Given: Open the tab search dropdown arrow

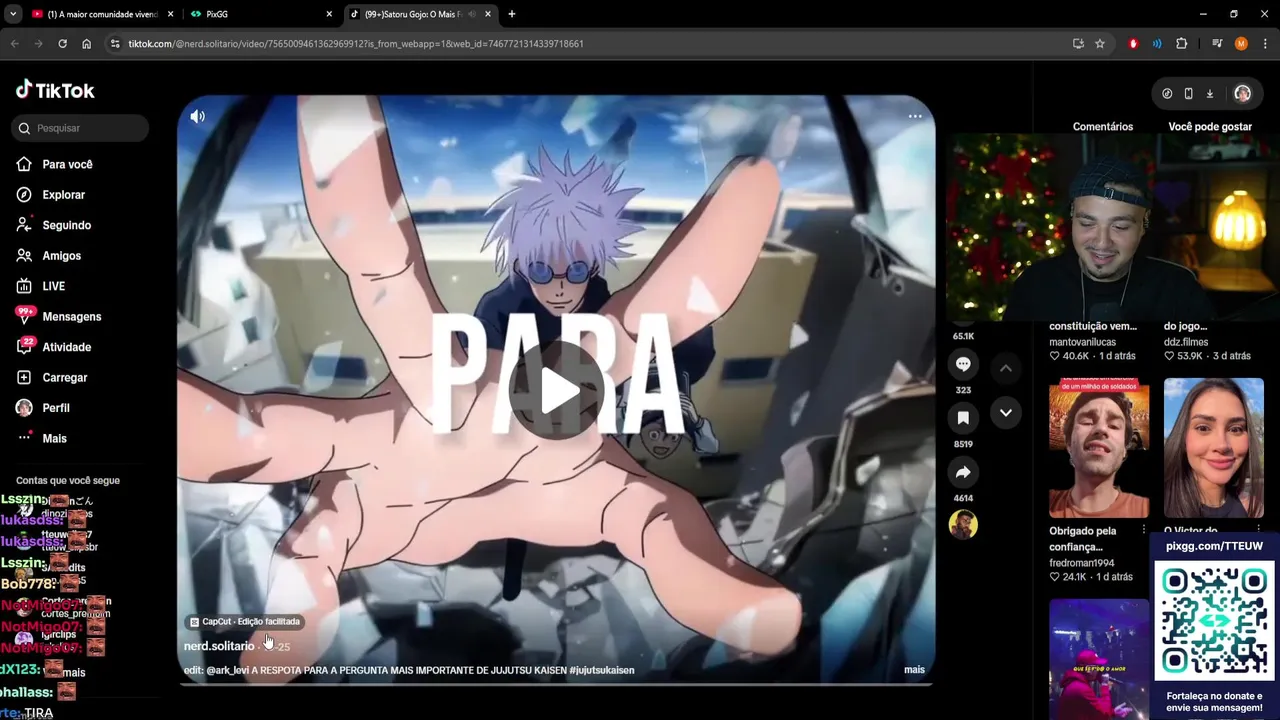Looking at the screenshot, I should [13, 14].
